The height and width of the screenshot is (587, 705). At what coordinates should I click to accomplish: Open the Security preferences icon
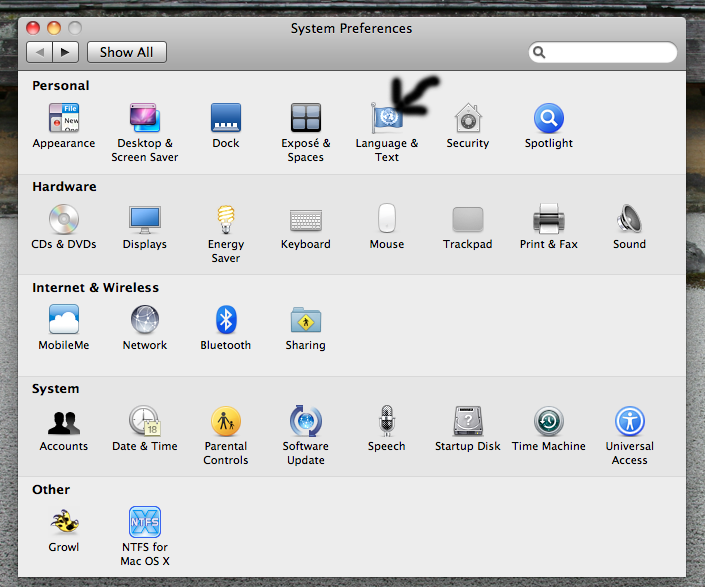click(x=468, y=118)
